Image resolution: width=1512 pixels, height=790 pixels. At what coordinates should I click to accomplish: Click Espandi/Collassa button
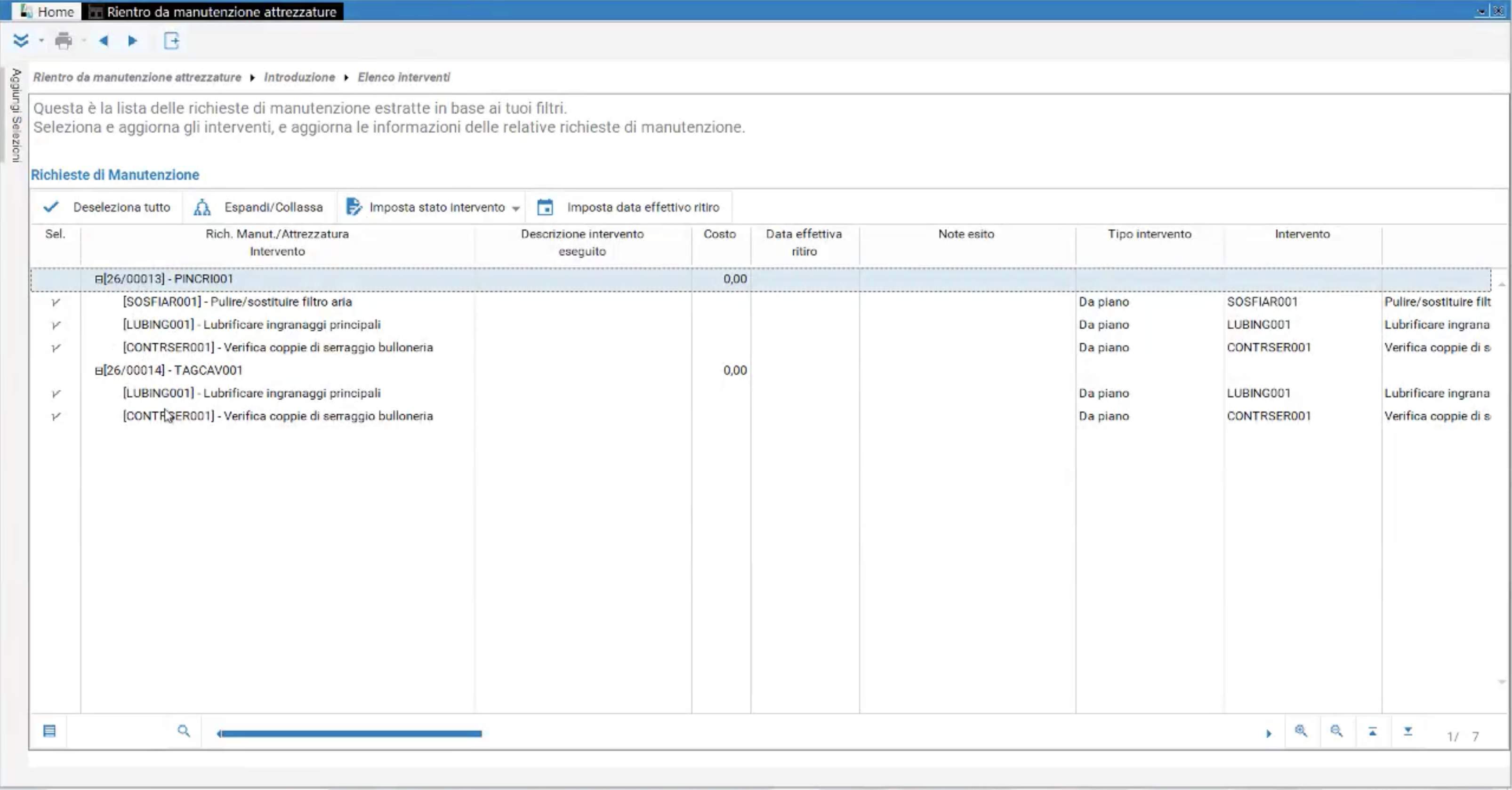pos(259,207)
